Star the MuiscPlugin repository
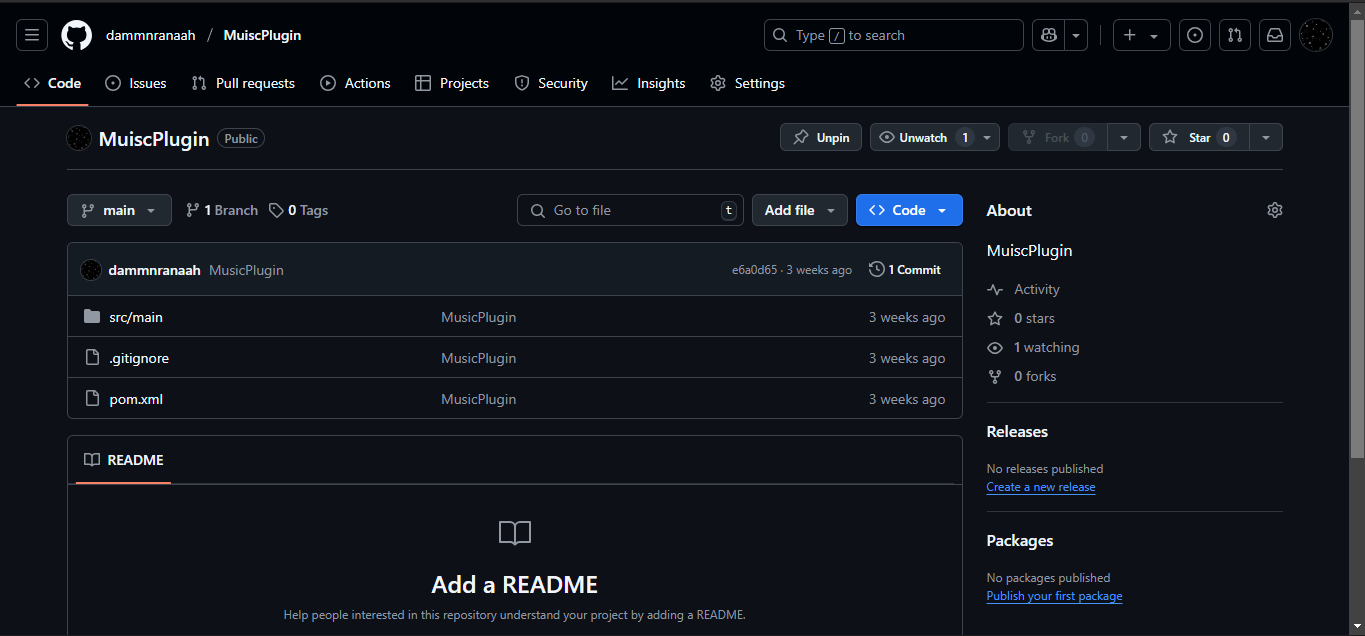The width and height of the screenshot is (1365, 636). pyautogui.click(x=1199, y=137)
